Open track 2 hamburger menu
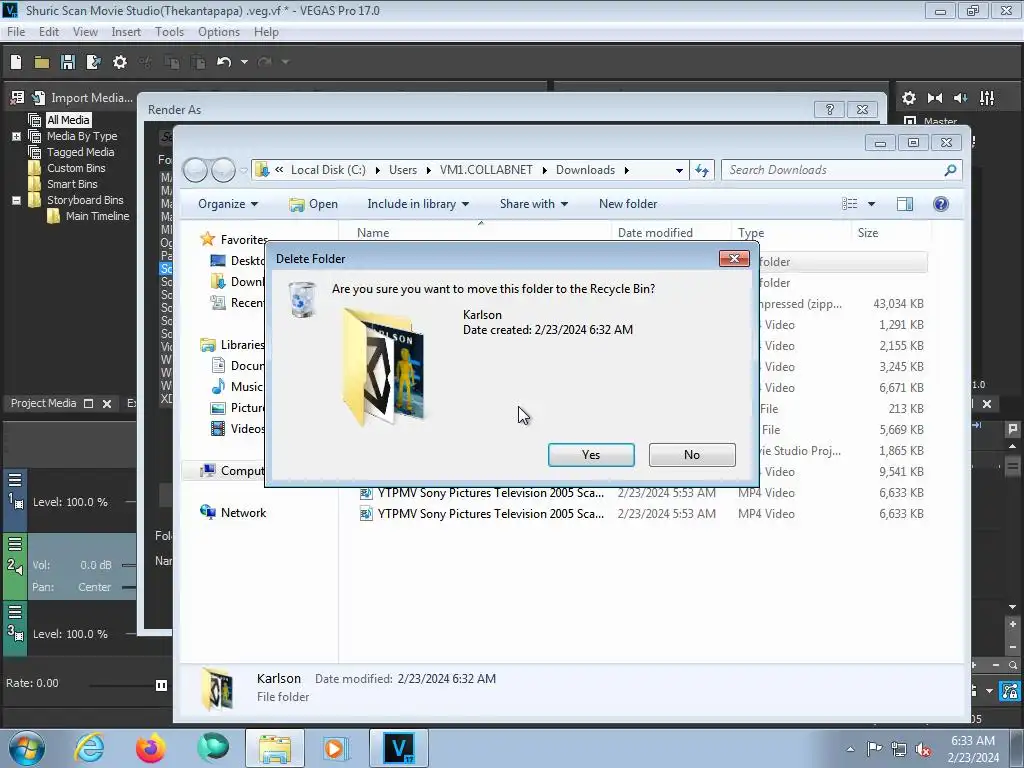This screenshot has width=1024, height=768. [15, 544]
